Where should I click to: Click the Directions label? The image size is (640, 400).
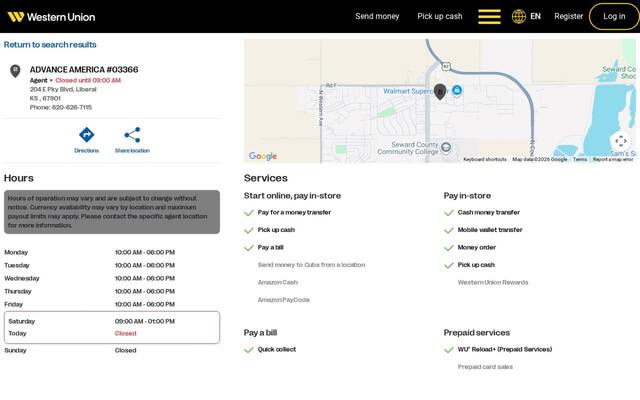point(87,151)
